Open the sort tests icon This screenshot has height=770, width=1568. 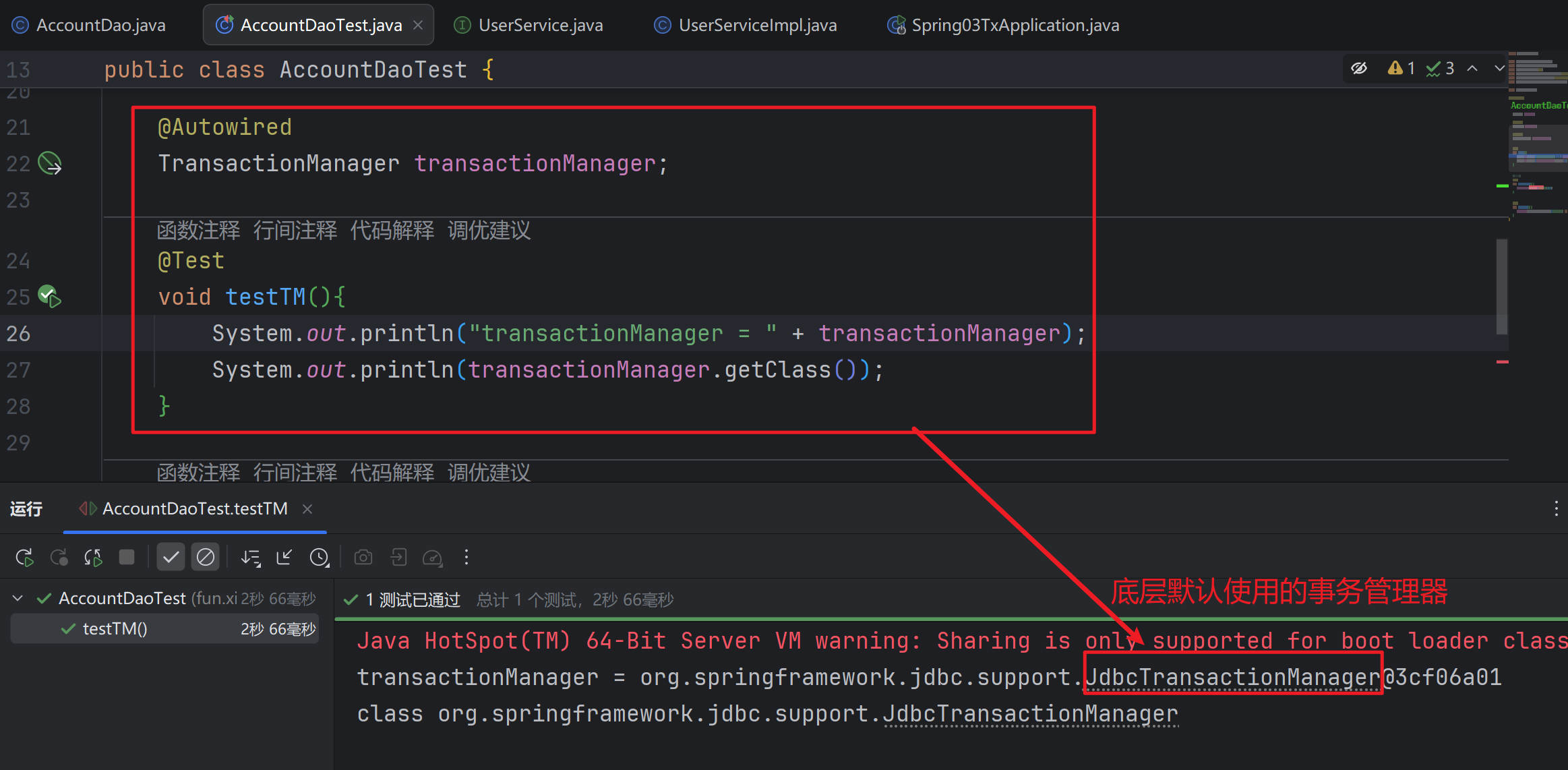[x=251, y=557]
